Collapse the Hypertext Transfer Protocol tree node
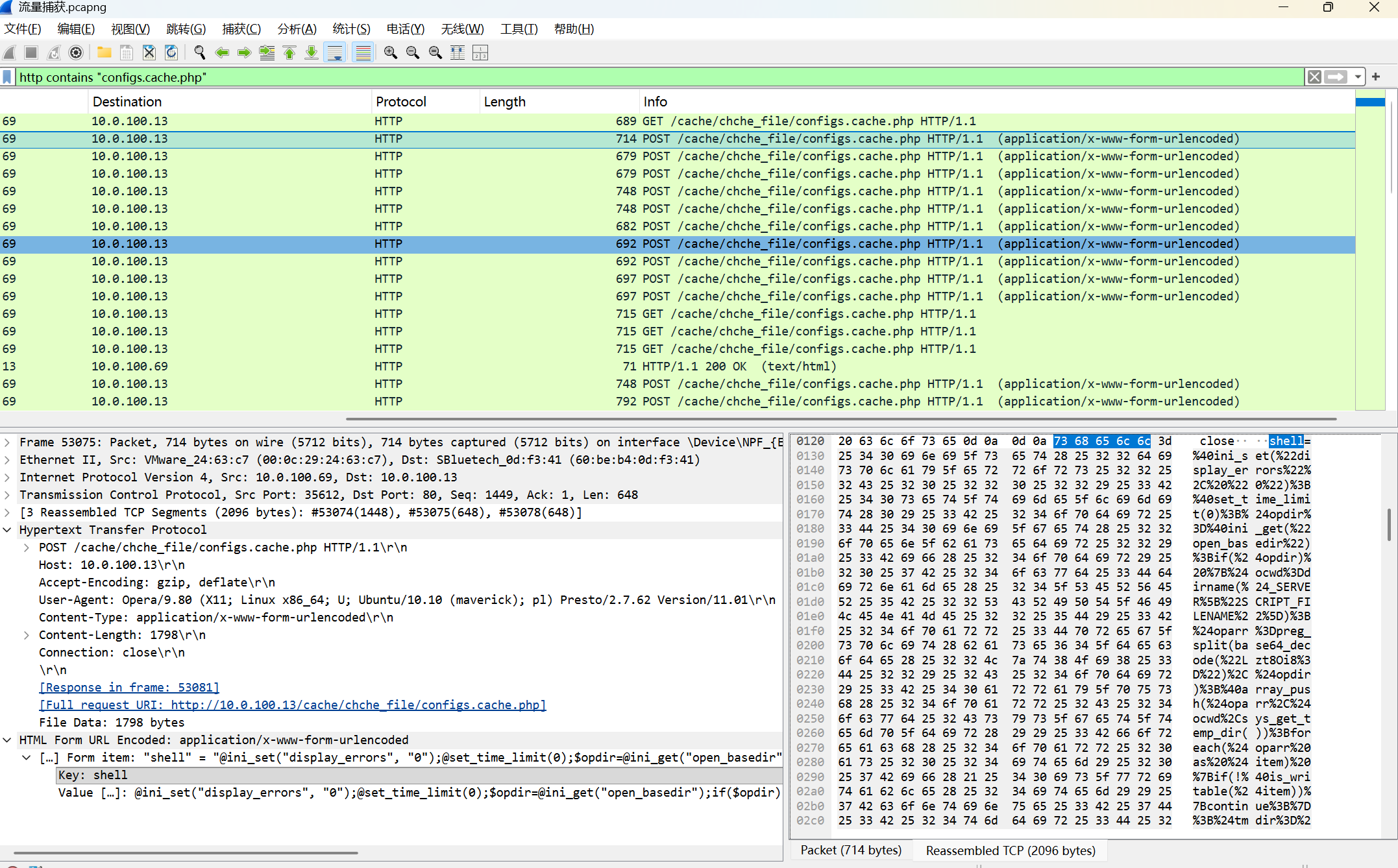Screen dimensions: 1398x868 pyautogui.click(x=7, y=530)
